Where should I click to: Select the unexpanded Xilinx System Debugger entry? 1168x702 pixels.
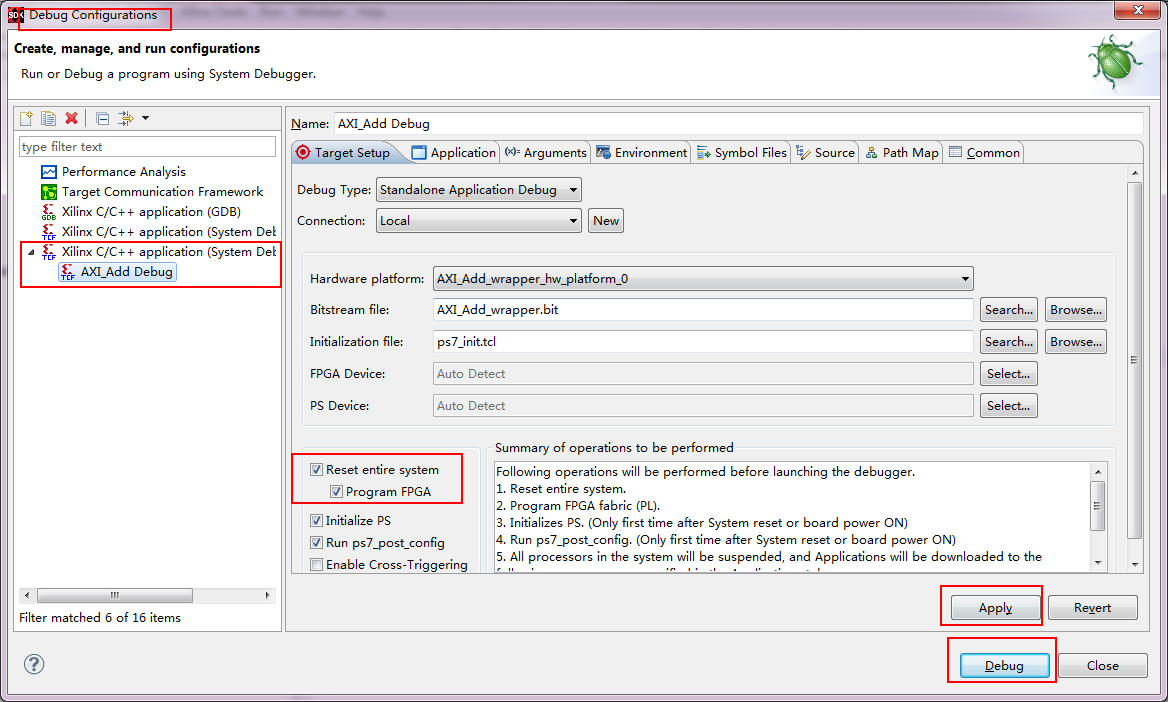pos(158,232)
